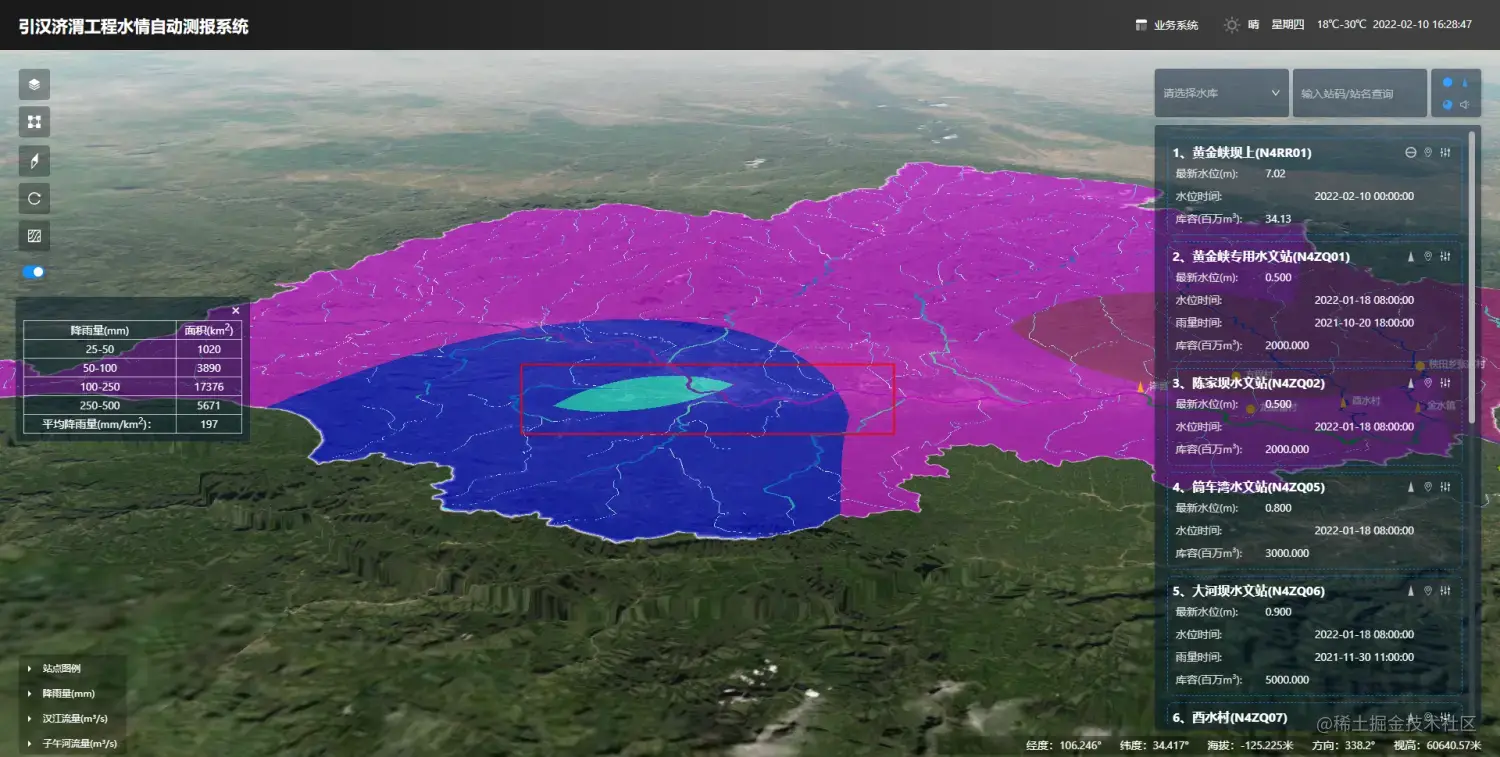
Task: Click storage value 34.13
Action: (1278, 219)
